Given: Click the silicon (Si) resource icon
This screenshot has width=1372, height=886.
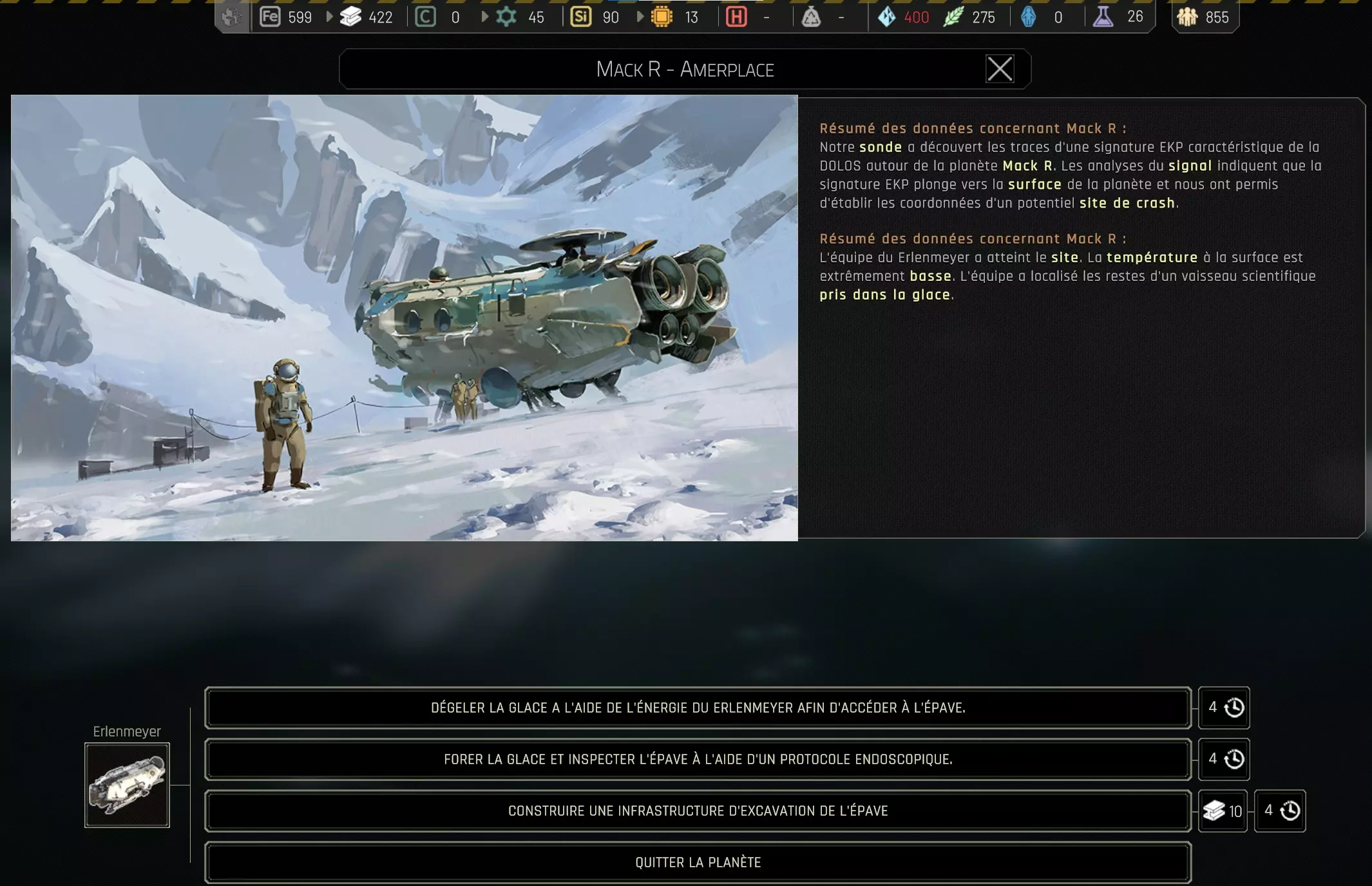Looking at the screenshot, I should click(x=580, y=17).
